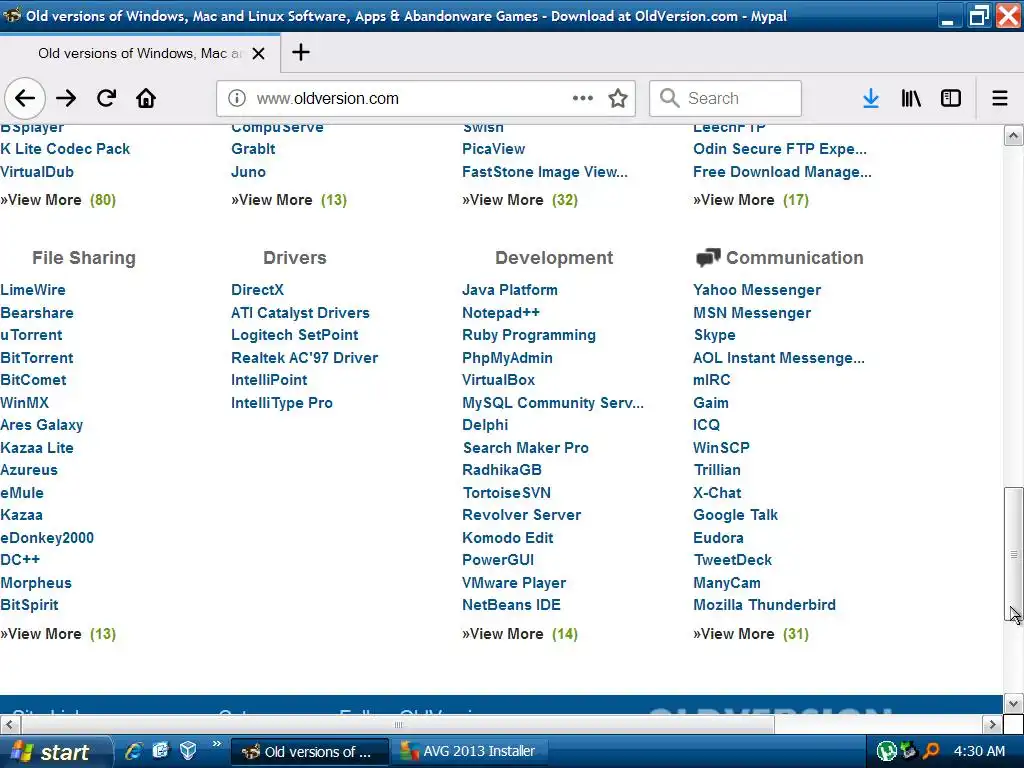The height and width of the screenshot is (768, 1024).
Task: Open page actions three-dot menu
Action: point(583,99)
